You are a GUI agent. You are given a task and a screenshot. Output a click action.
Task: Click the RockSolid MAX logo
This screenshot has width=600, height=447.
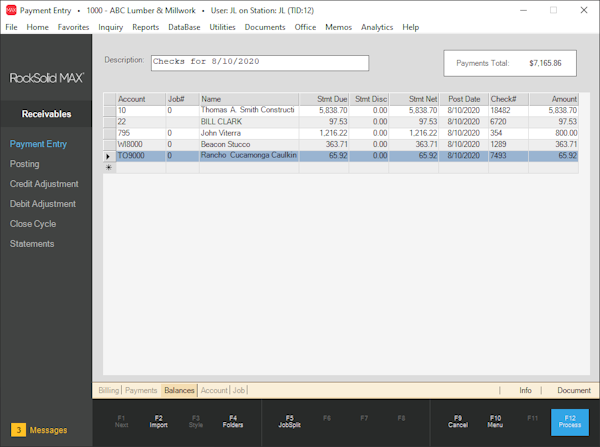[x=47, y=77]
